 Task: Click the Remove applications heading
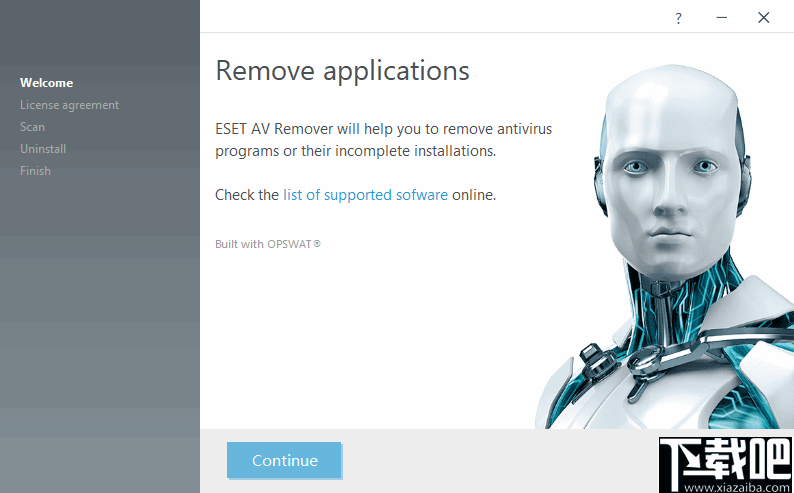(x=342, y=71)
